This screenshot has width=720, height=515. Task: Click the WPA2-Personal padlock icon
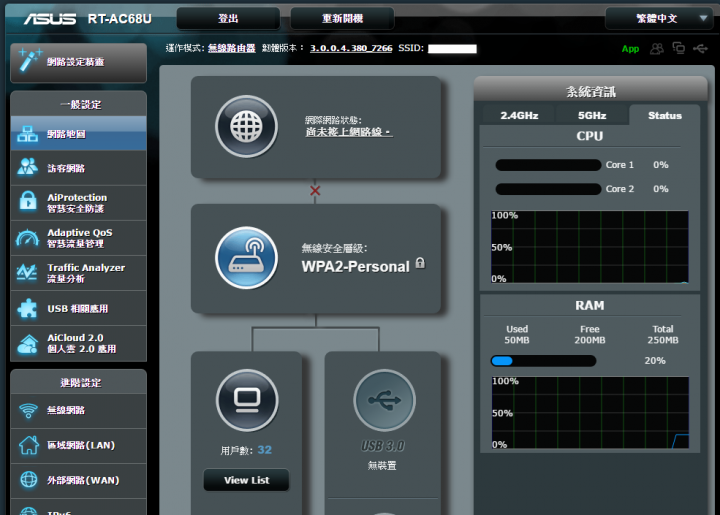(x=420, y=263)
